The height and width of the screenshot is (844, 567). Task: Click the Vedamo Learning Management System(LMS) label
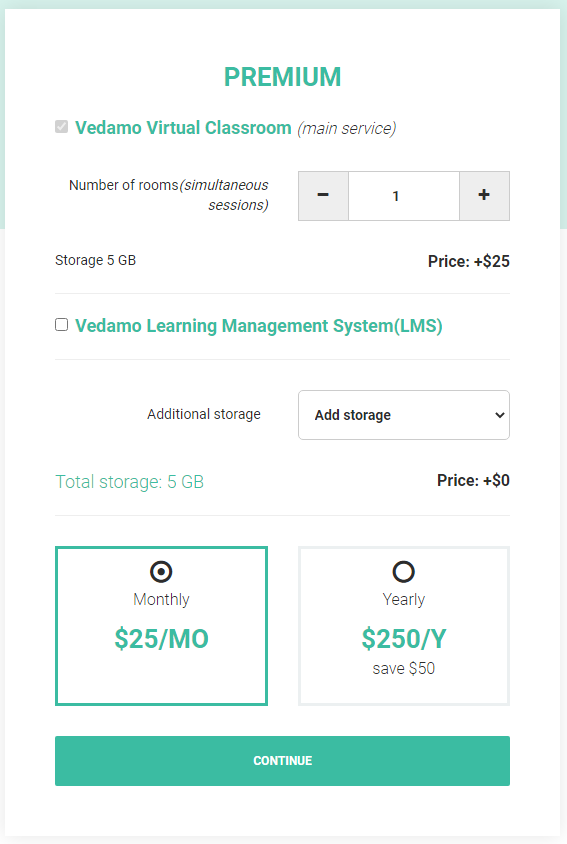(259, 326)
